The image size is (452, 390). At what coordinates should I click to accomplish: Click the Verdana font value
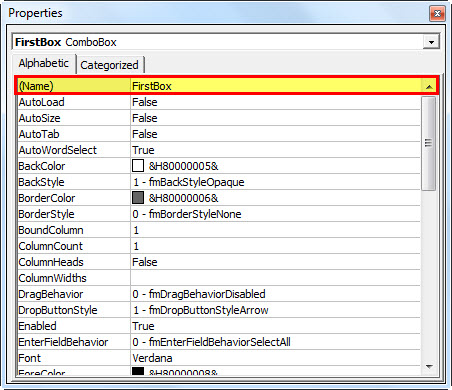[152, 358]
